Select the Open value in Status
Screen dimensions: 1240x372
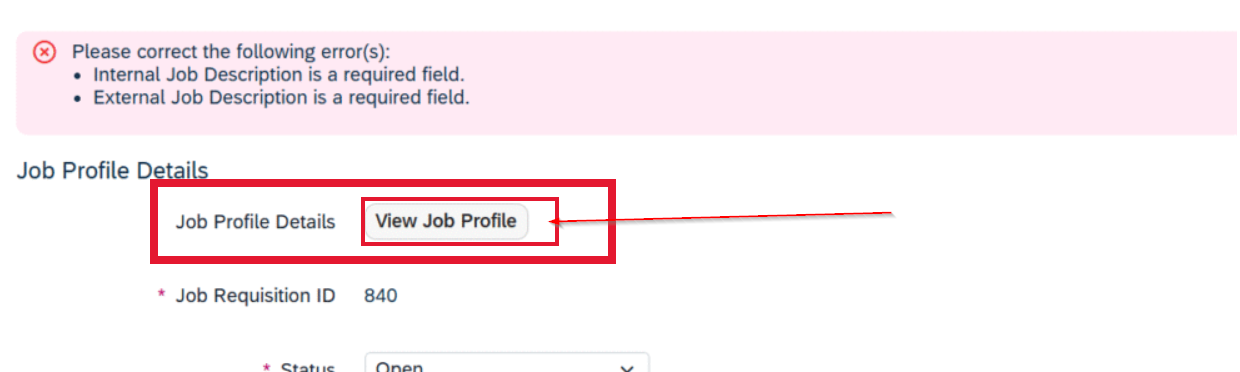click(399, 366)
